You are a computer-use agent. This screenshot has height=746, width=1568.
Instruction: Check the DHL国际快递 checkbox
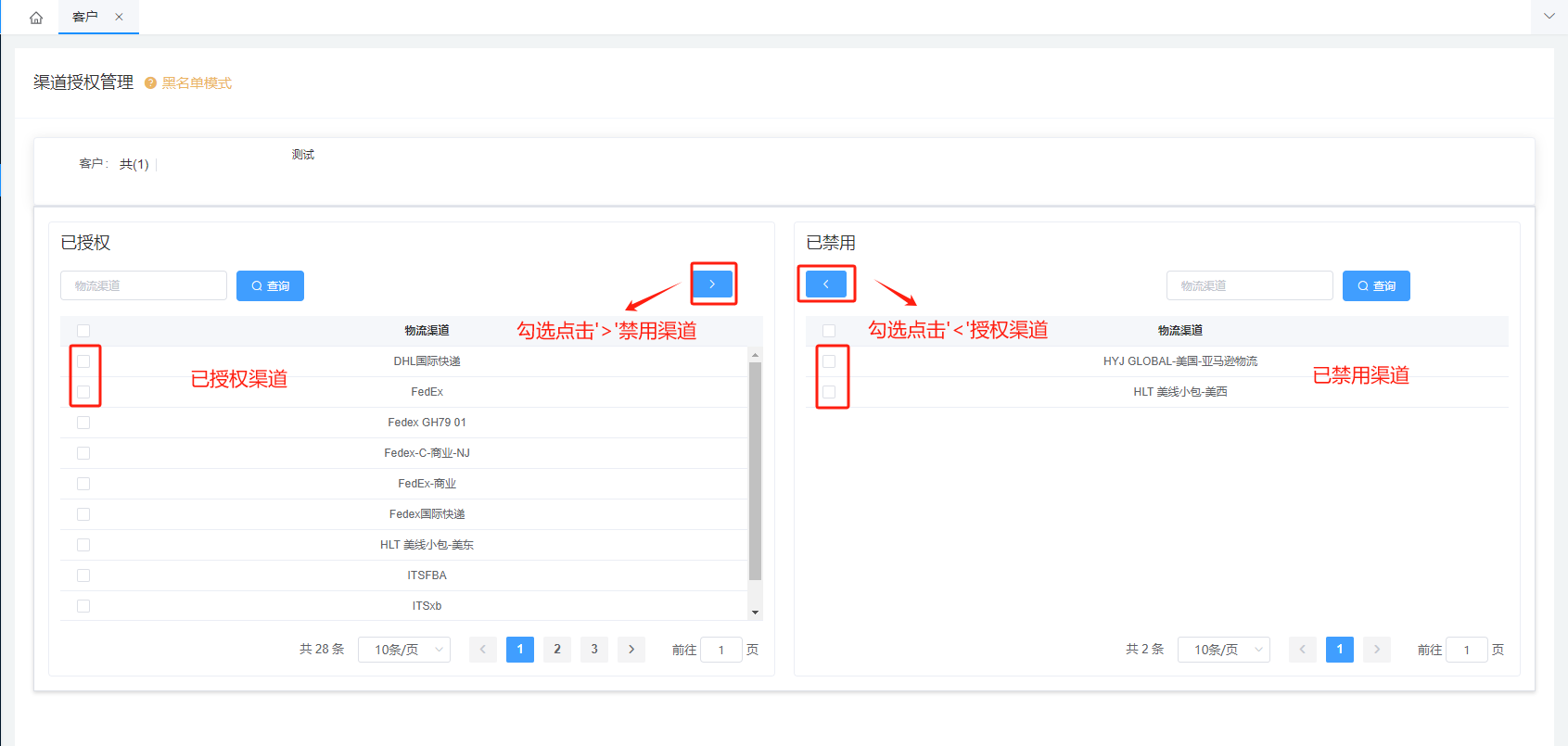point(83,361)
